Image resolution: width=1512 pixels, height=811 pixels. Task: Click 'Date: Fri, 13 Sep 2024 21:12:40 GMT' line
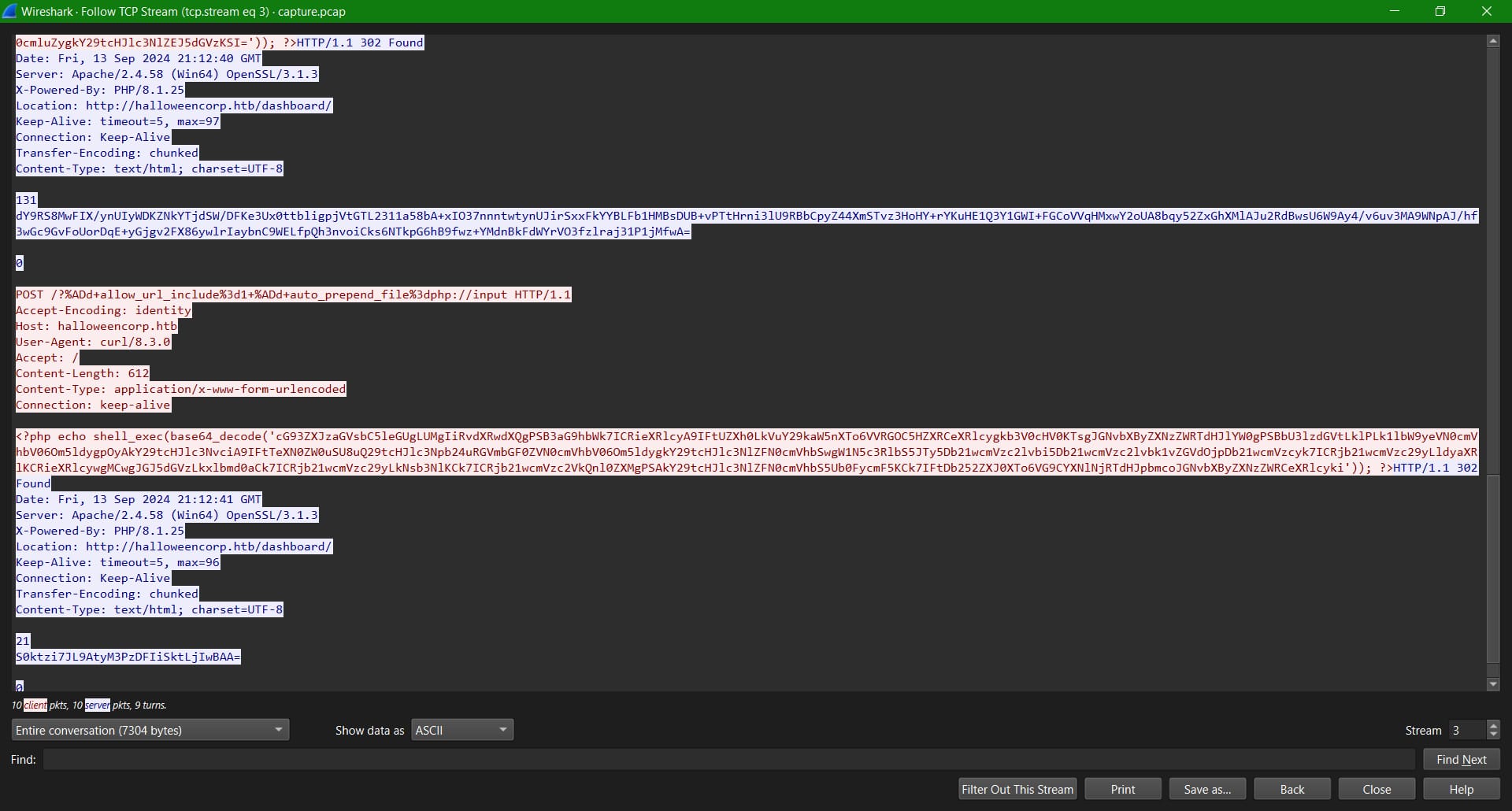pyautogui.click(x=139, y=58)
